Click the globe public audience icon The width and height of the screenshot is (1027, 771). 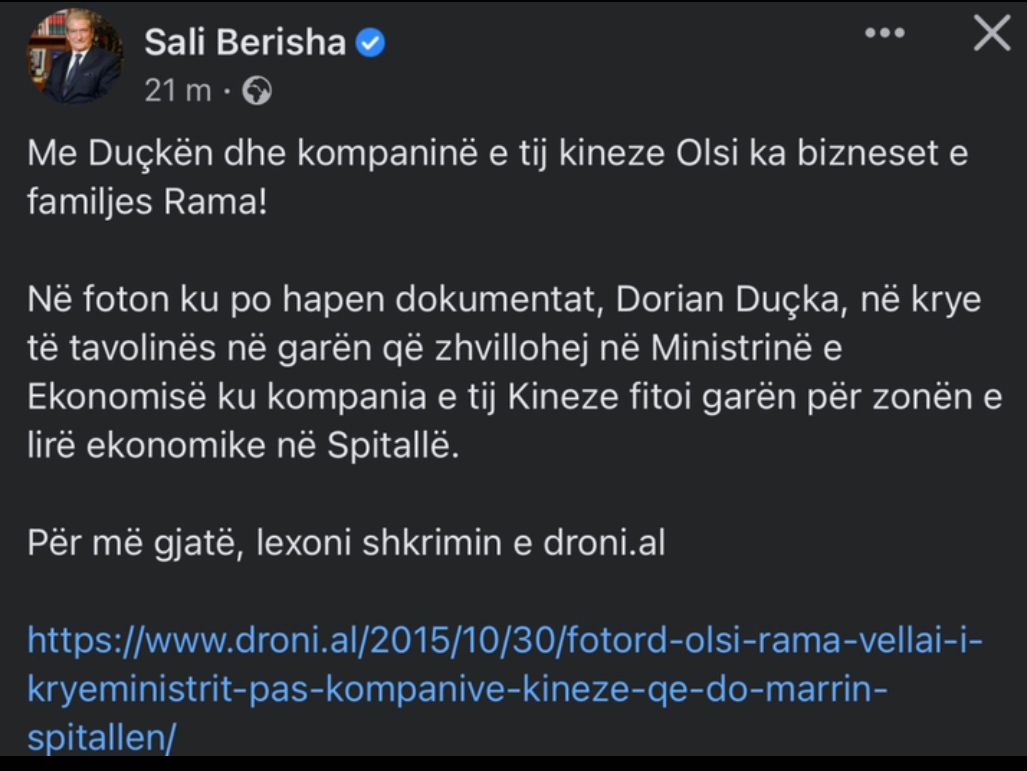[257, 91]
